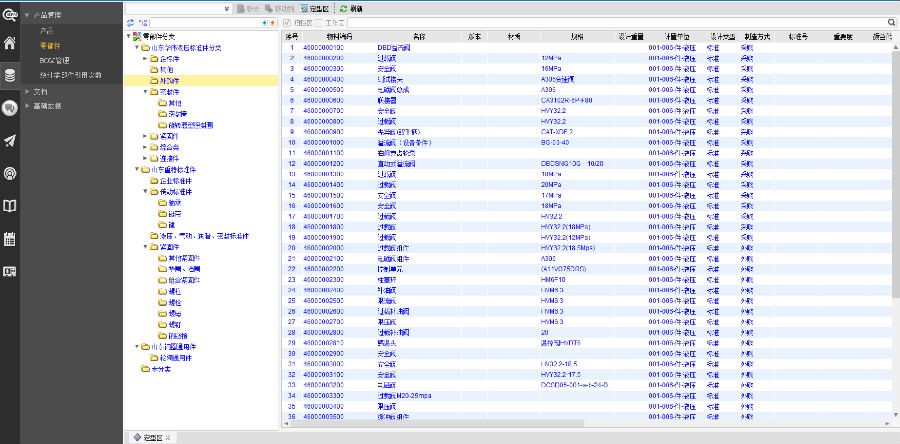Select BOM管理 in the left menu

54,60
